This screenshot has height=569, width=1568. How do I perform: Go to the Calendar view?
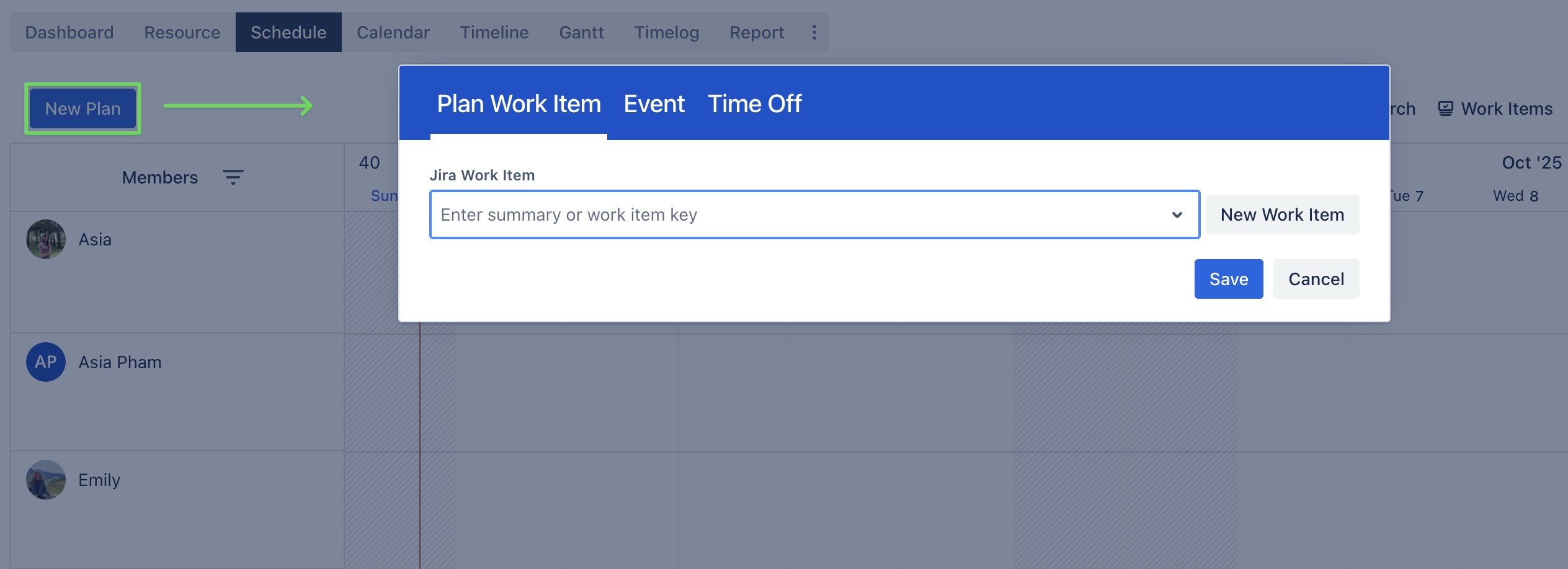(393, 32)
